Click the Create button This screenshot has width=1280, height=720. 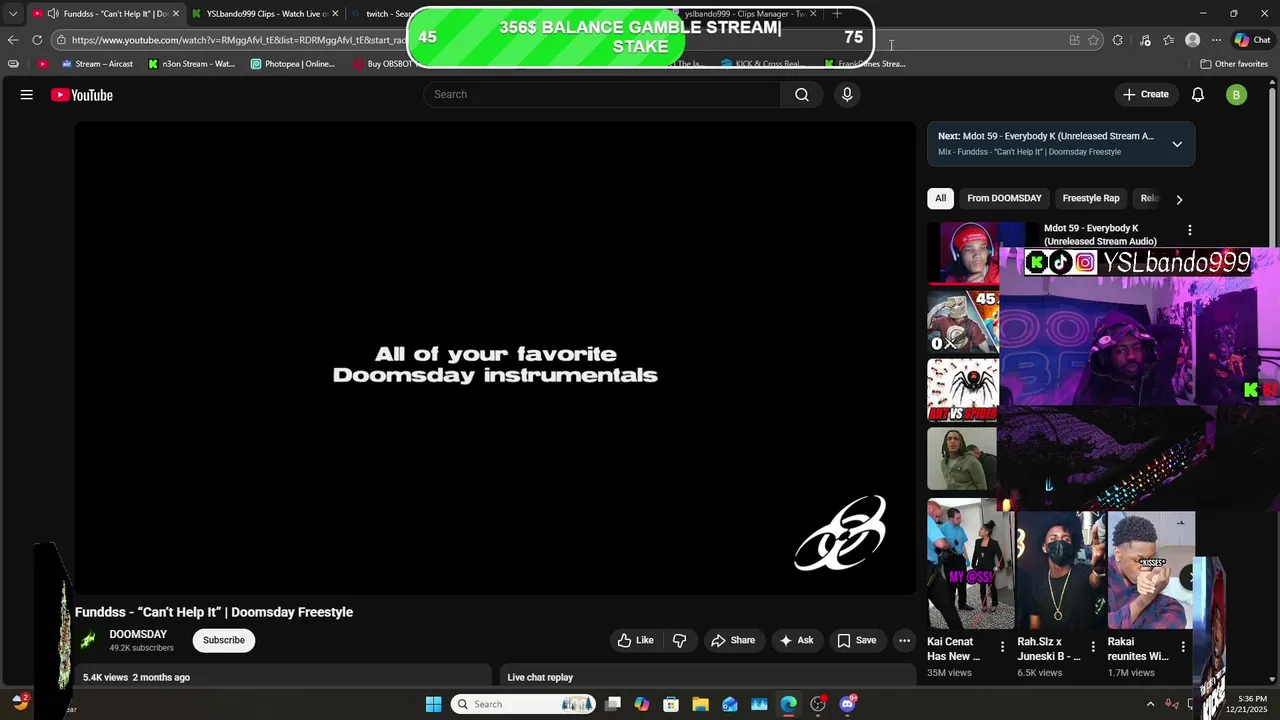tap(1145, 94)
